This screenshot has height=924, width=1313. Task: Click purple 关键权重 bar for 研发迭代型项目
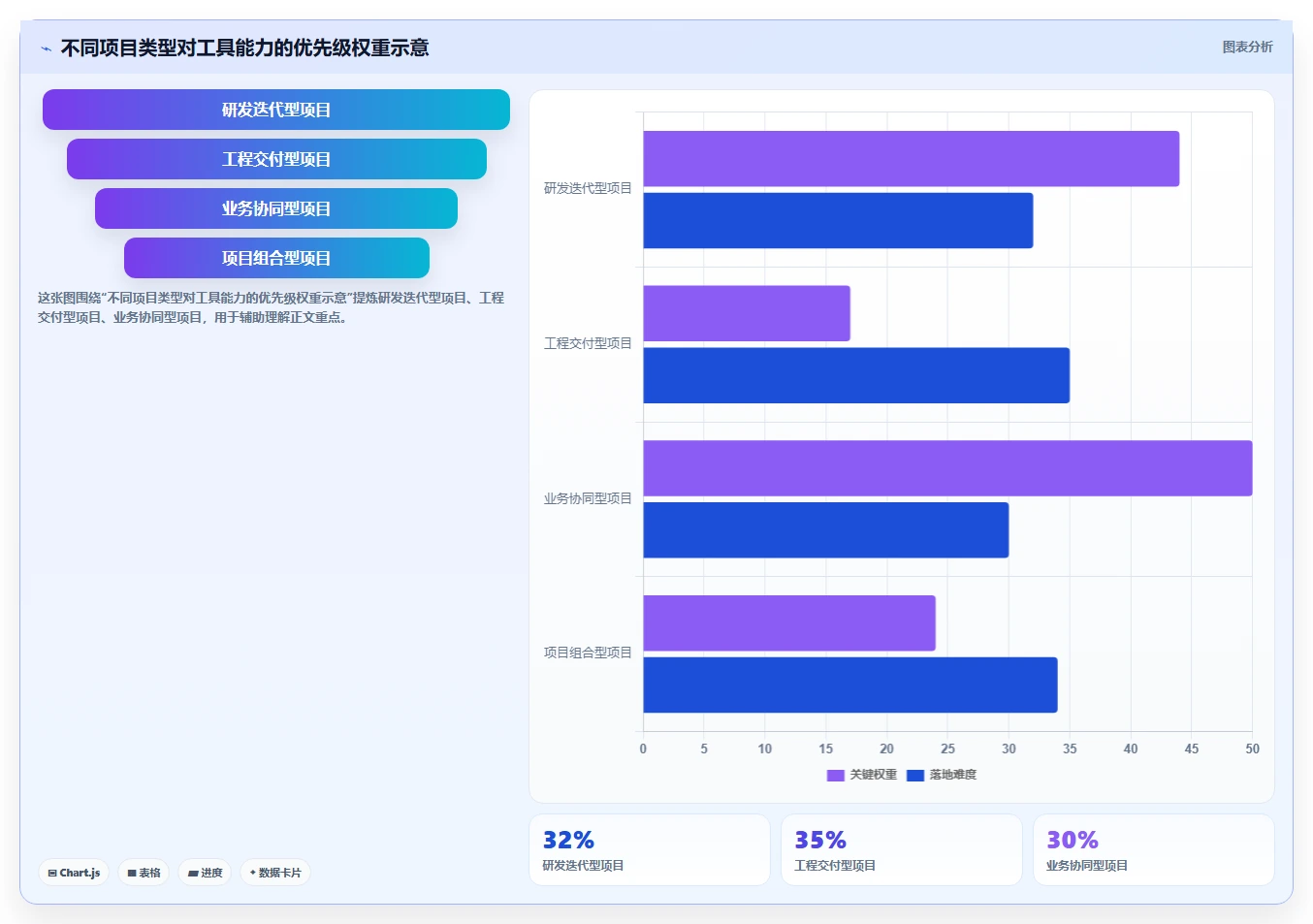click(x=912, y=159)
